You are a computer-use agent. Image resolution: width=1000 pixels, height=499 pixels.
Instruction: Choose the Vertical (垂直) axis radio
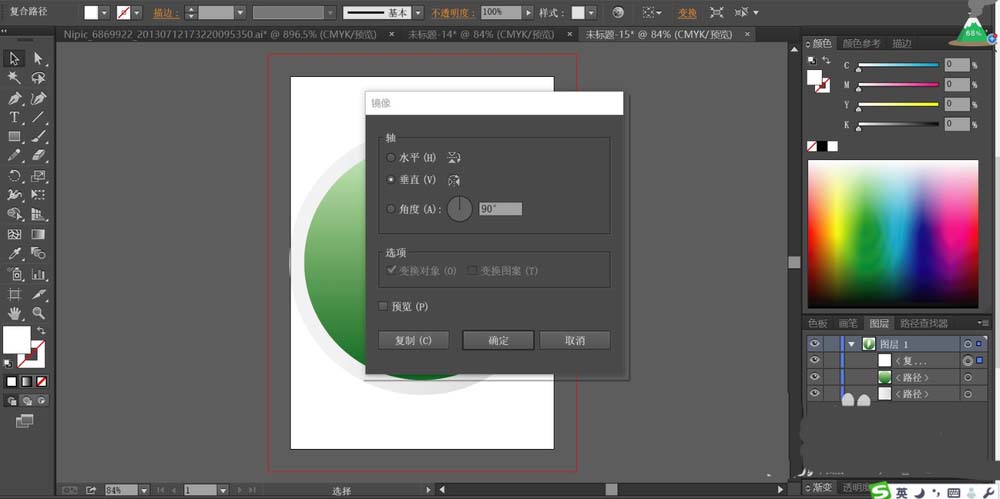tap(391, 180)
